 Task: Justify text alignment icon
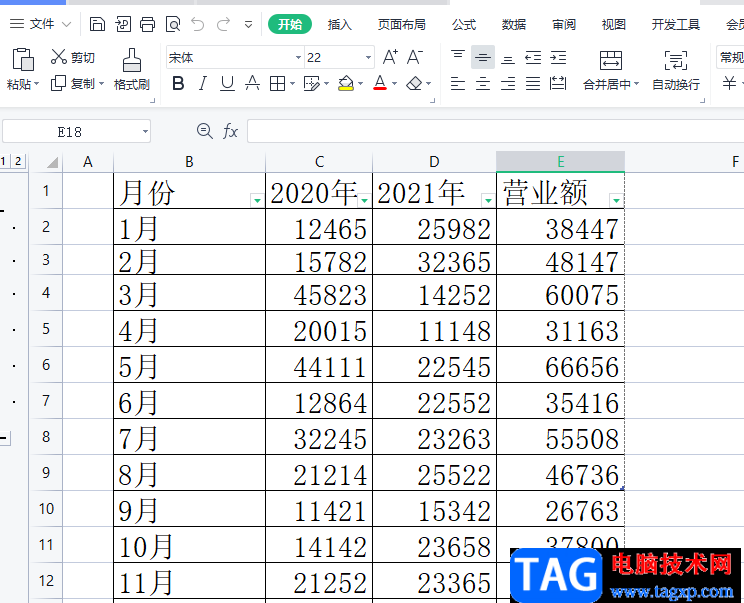coord(533,84)
